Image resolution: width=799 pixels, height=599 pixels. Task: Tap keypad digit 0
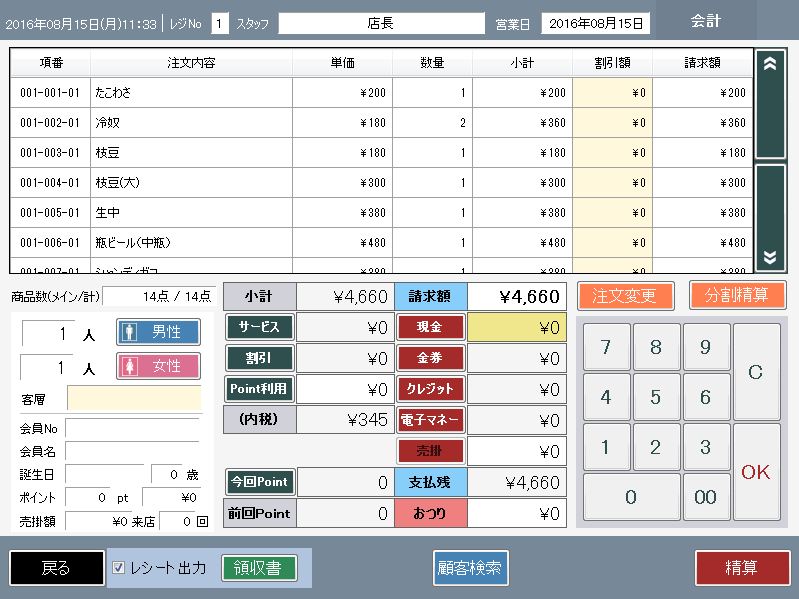coord(631,497)
